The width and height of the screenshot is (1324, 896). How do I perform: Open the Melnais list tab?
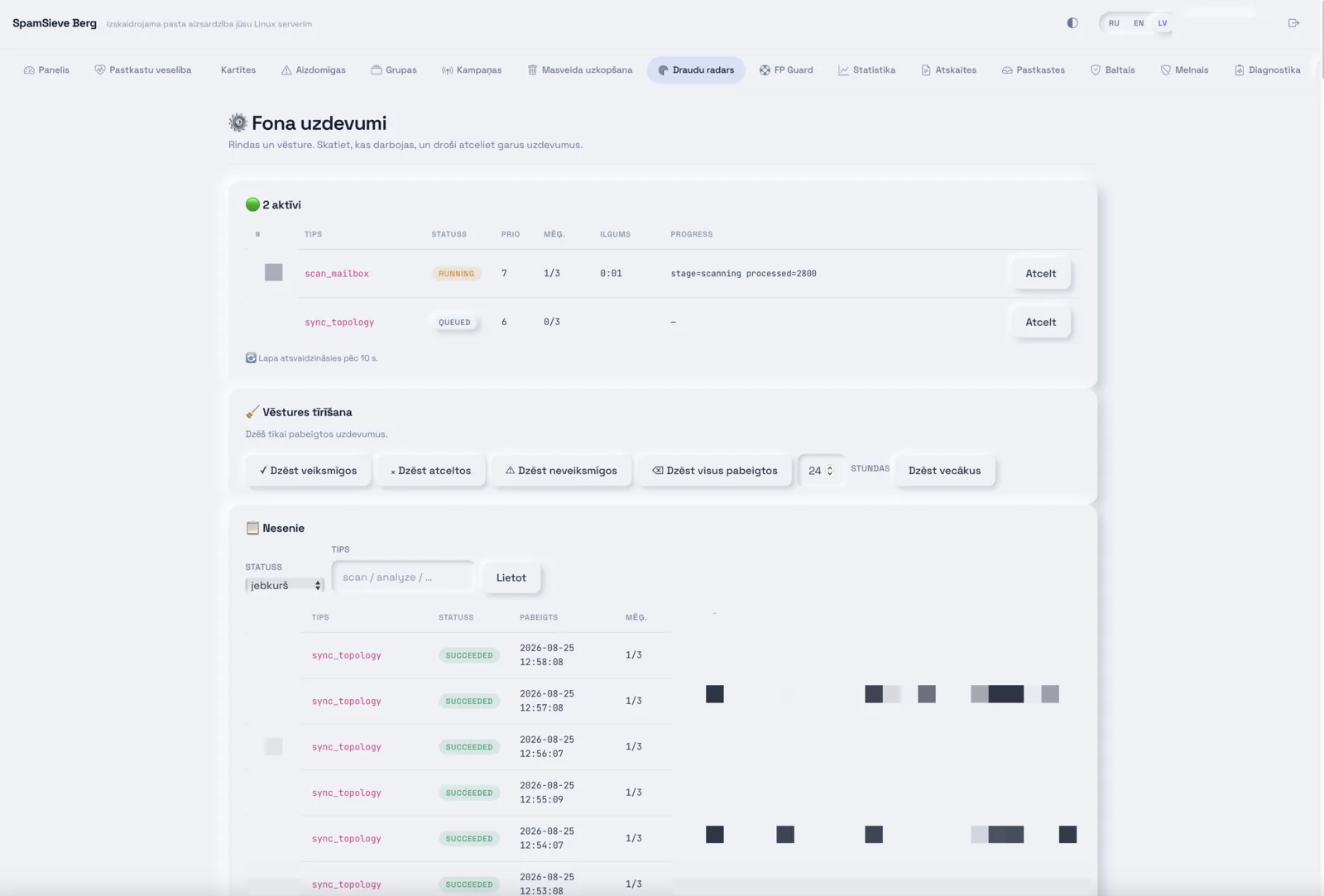point(1184,70)
